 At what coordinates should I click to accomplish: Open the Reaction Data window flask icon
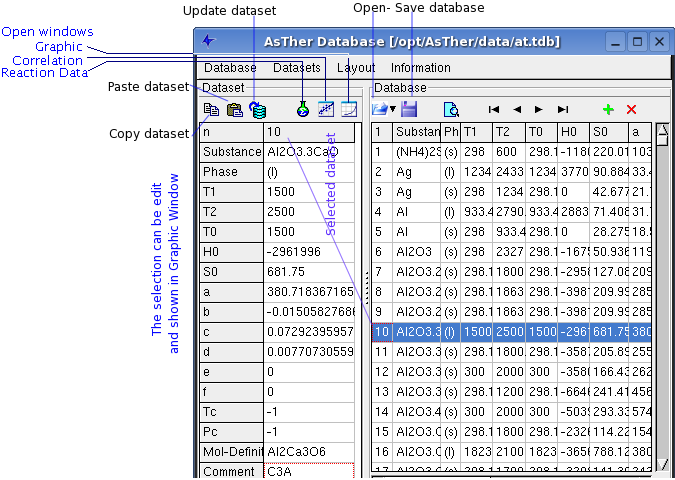302,109
